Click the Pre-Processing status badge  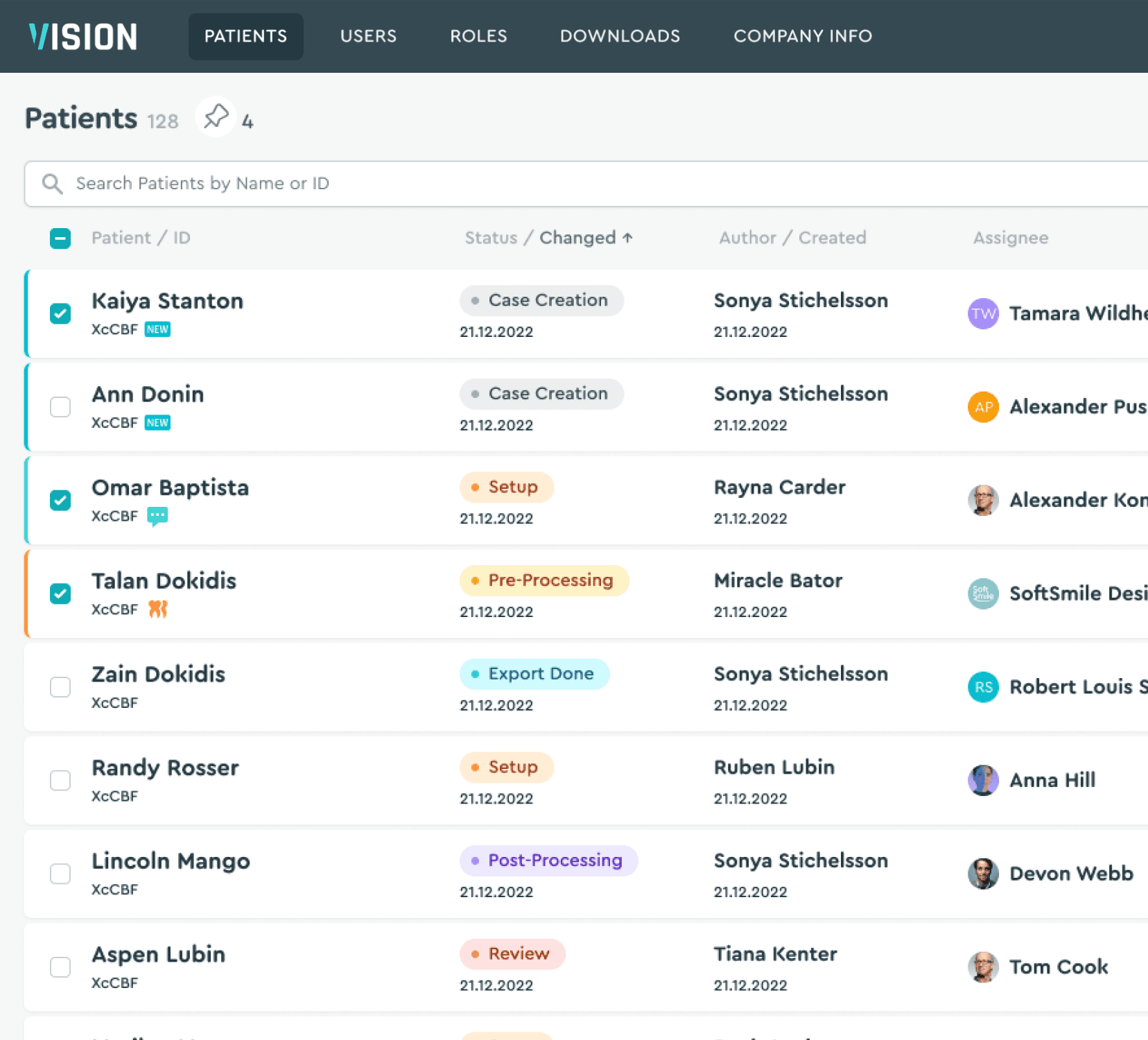543,580
